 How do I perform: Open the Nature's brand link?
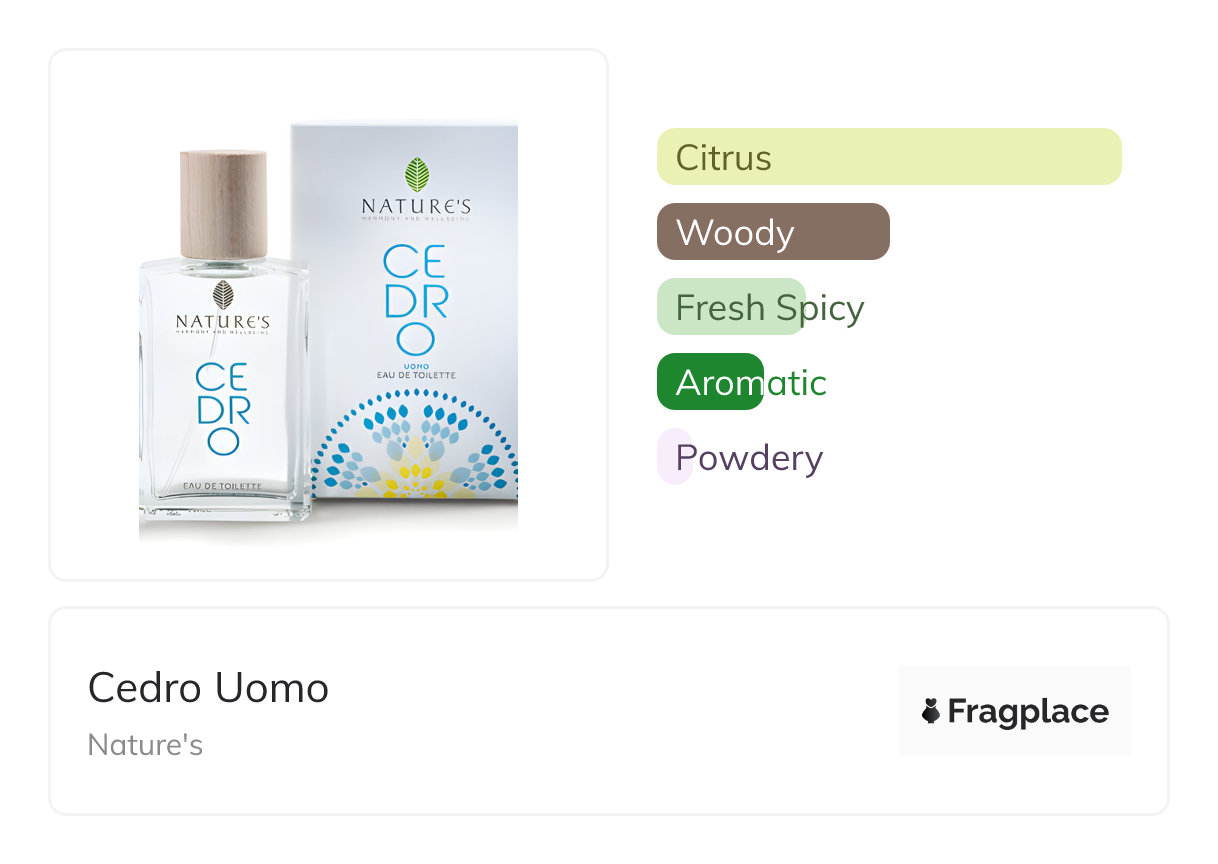point(145,745)
